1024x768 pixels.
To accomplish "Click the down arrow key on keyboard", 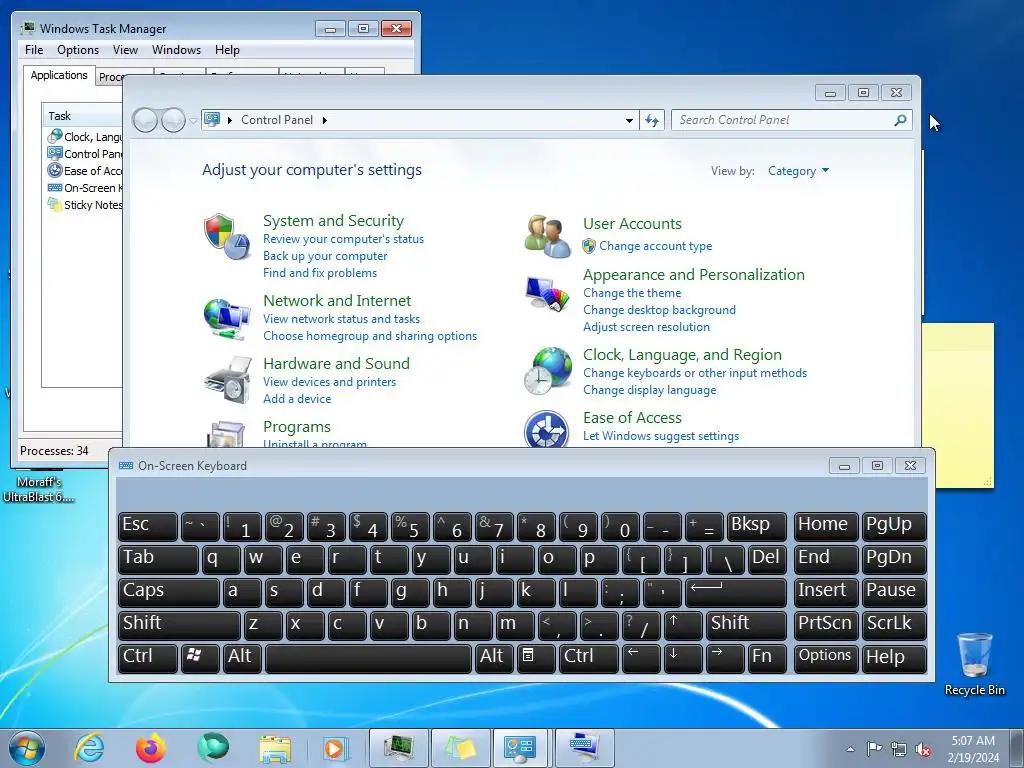I will pos(683,657).
